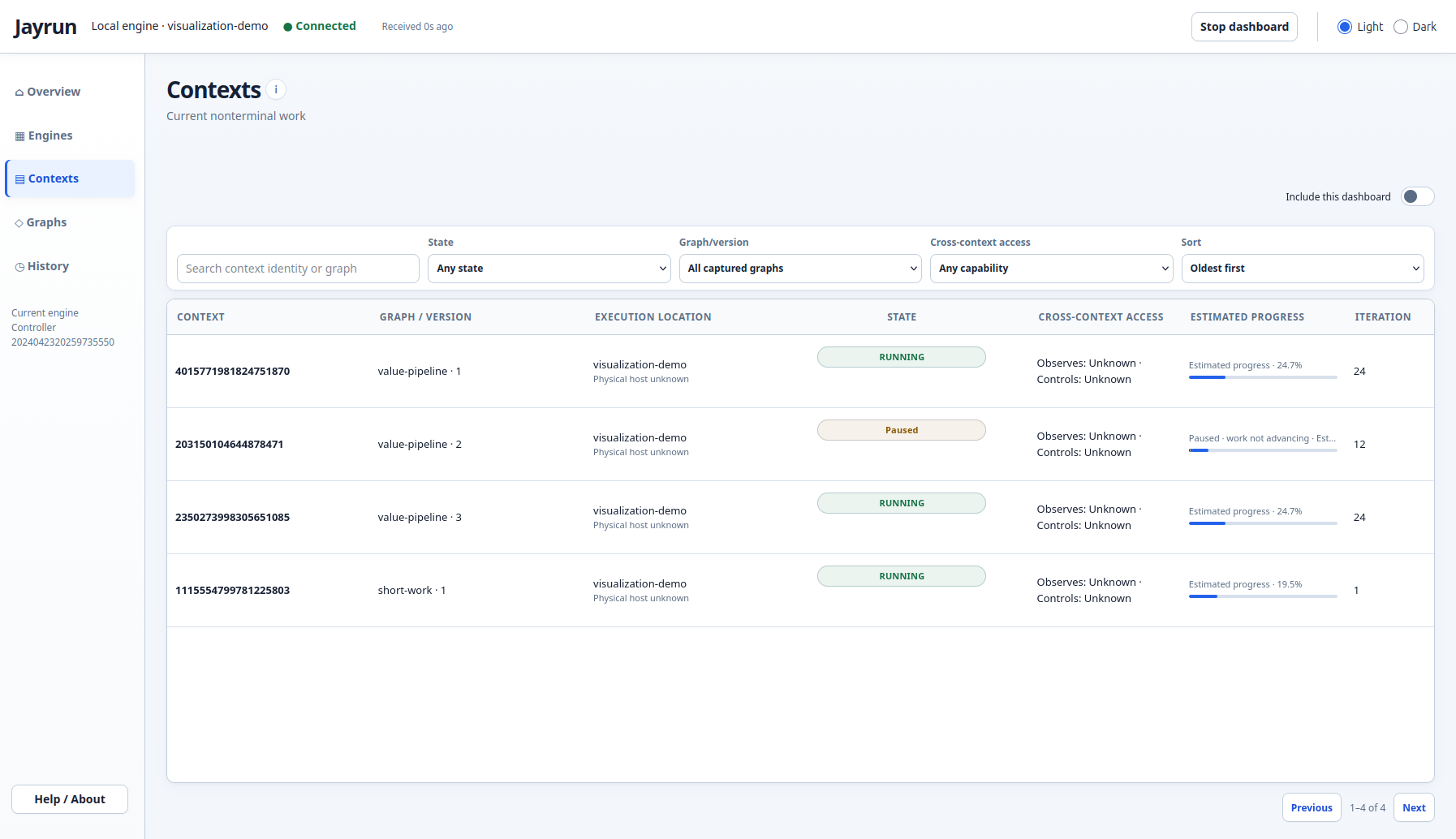Viewport: 1456px width, 839px height.
Task: Open Help / About
Action: pyautogui.click(x=70, y=799)
